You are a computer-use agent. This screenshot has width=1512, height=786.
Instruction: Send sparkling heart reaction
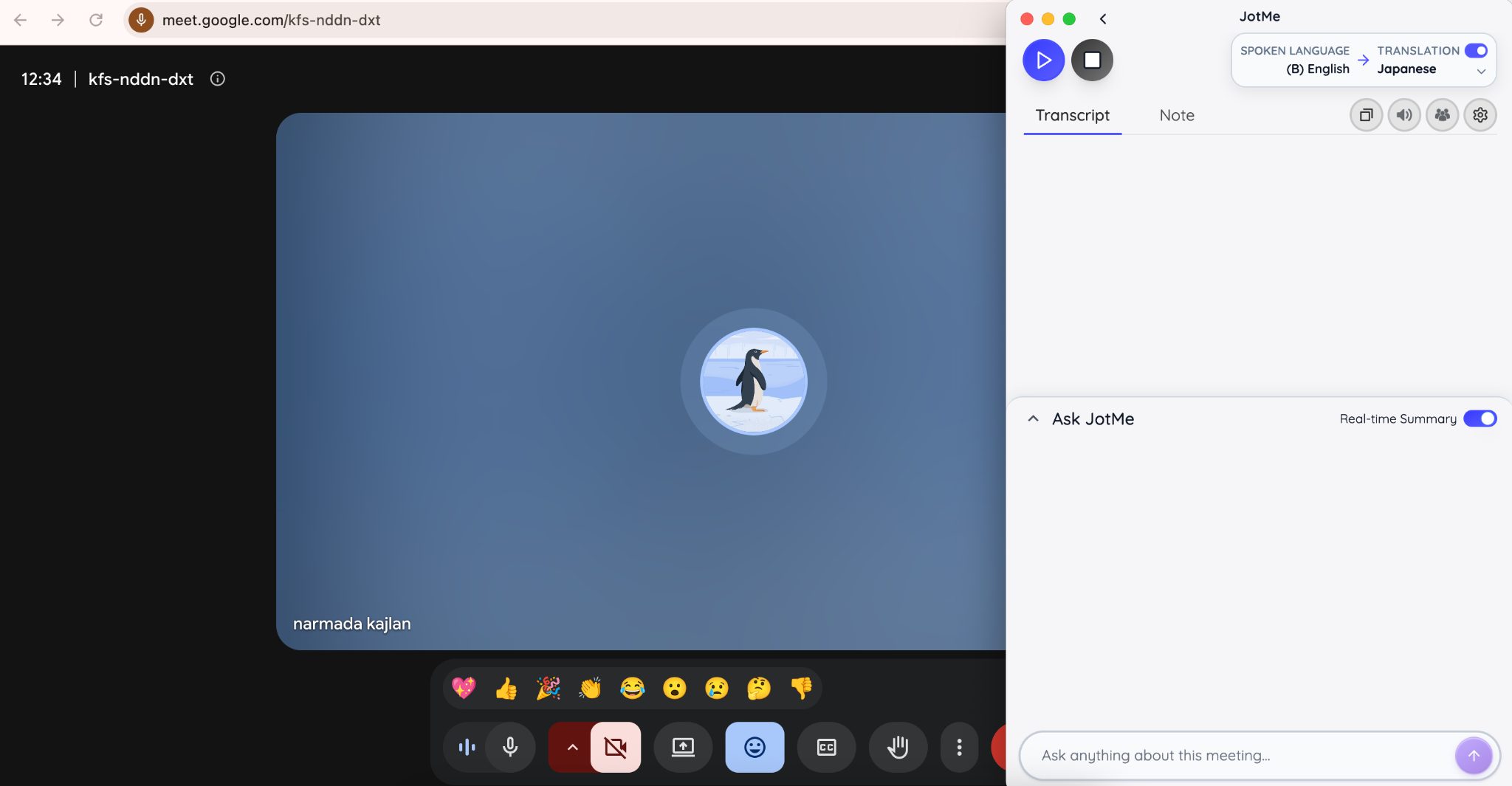464,688
